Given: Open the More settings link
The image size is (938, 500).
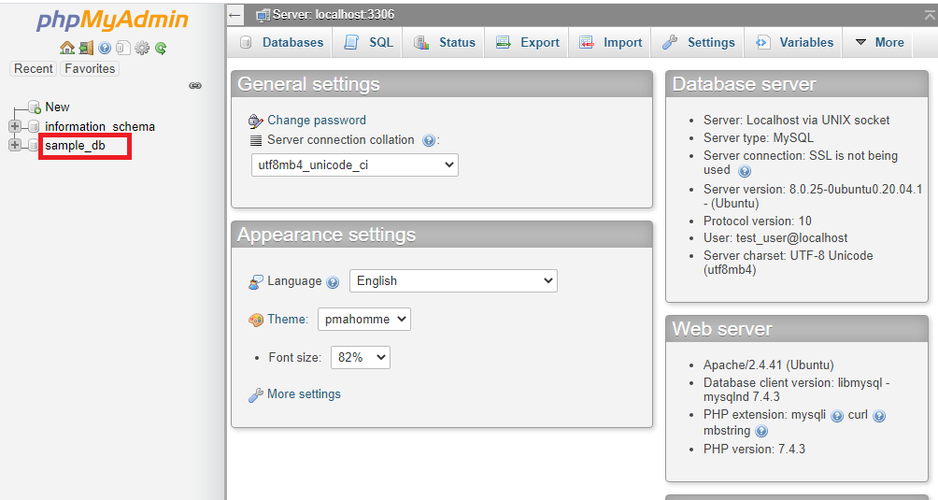Looking at the screenshot, I should 304,394.
